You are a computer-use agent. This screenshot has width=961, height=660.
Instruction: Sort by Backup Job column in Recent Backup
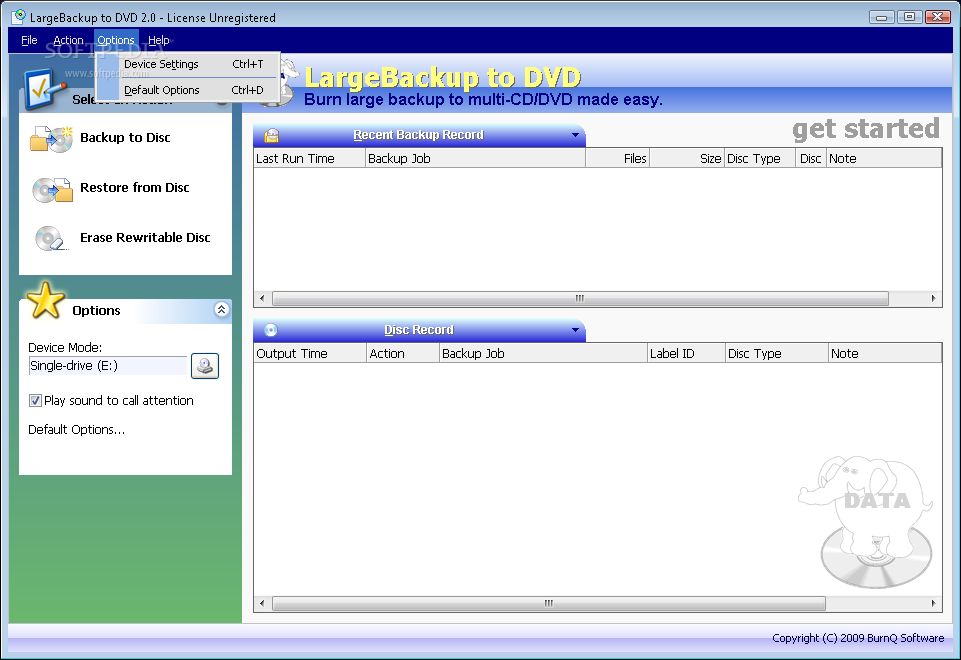[476, 159]
